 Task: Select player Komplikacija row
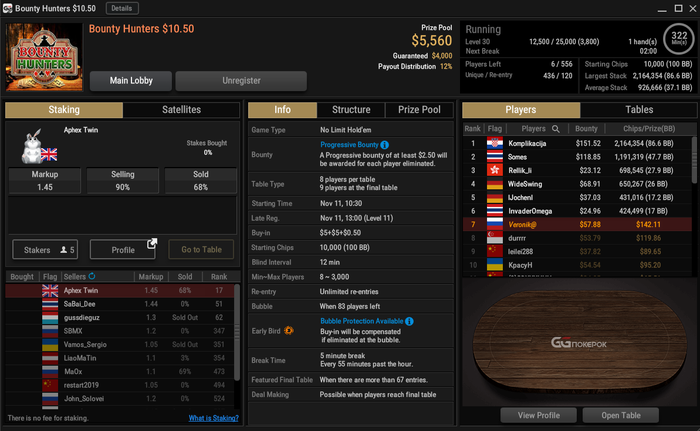(577, 143)
